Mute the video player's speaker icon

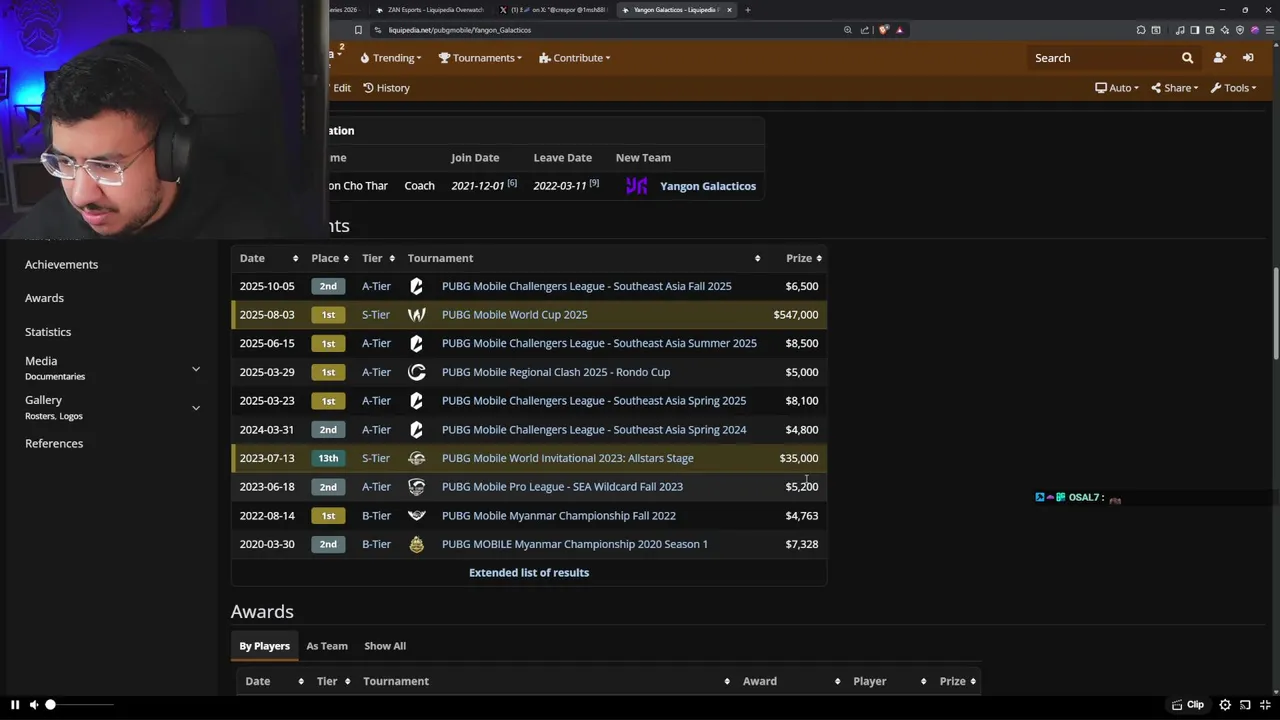point(34,705)
